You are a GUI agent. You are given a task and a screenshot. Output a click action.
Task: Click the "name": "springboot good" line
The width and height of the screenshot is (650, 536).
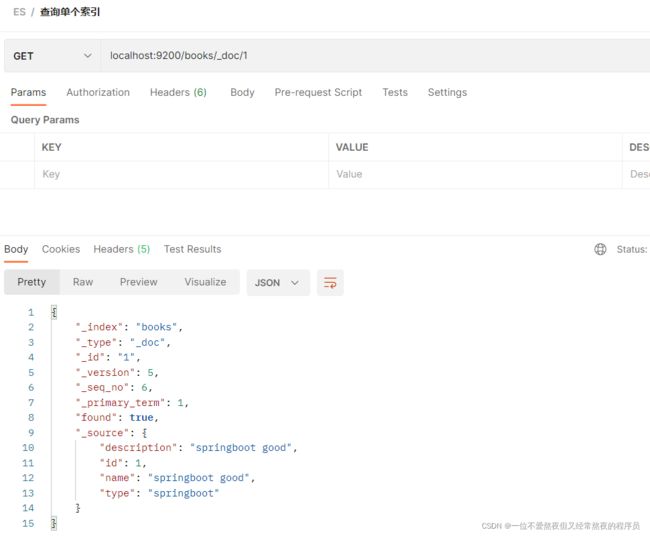coord(177,478)
